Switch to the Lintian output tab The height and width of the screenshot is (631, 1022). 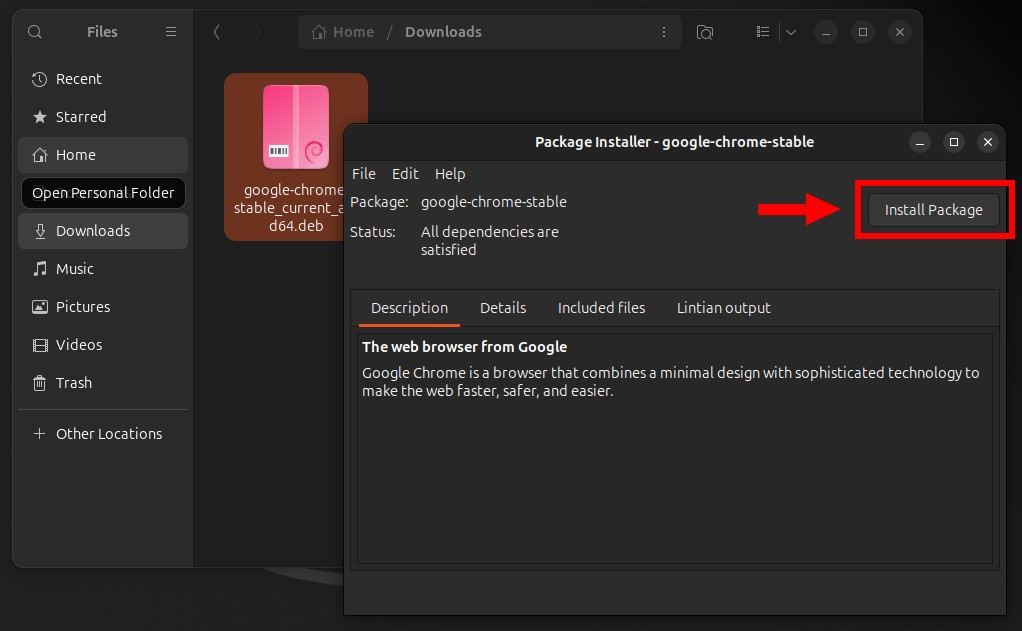pos(723,308)
